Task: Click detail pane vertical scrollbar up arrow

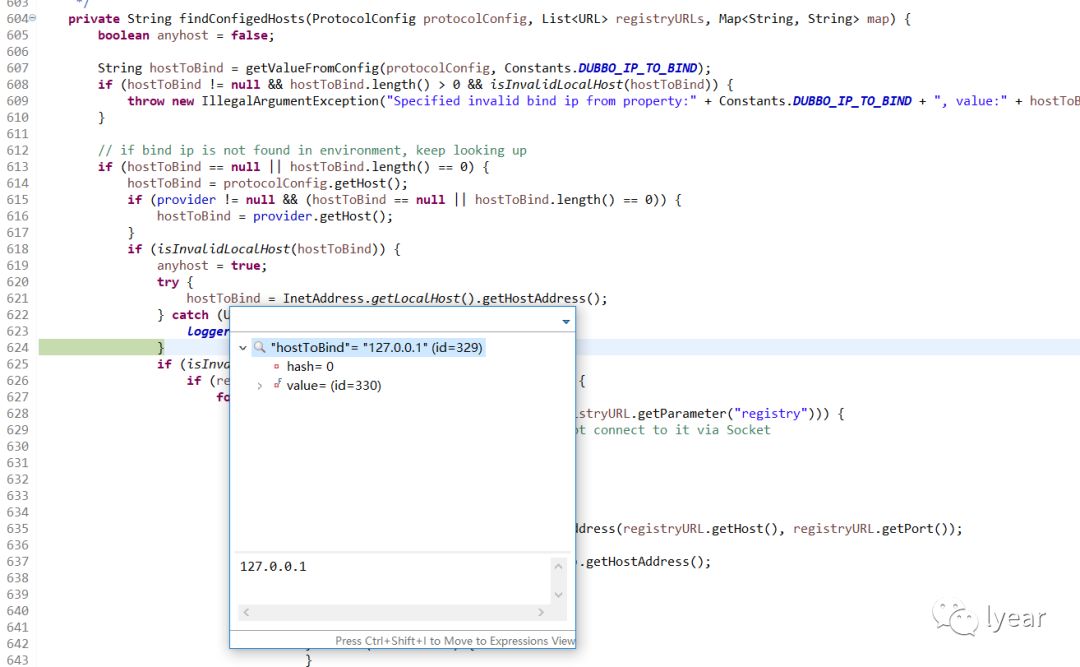Action: click(x=559, y=566)
